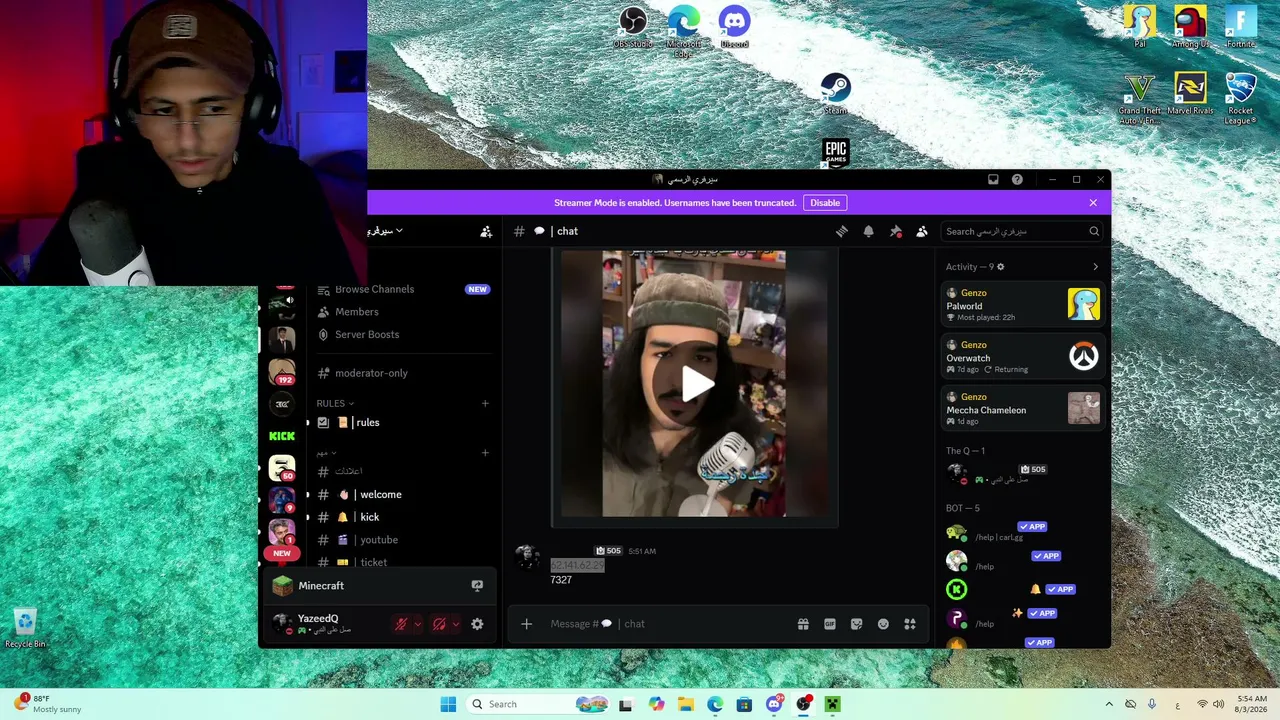1280x720 pixels.
Task: Search the server using the search box
Action: (1022, 231)
